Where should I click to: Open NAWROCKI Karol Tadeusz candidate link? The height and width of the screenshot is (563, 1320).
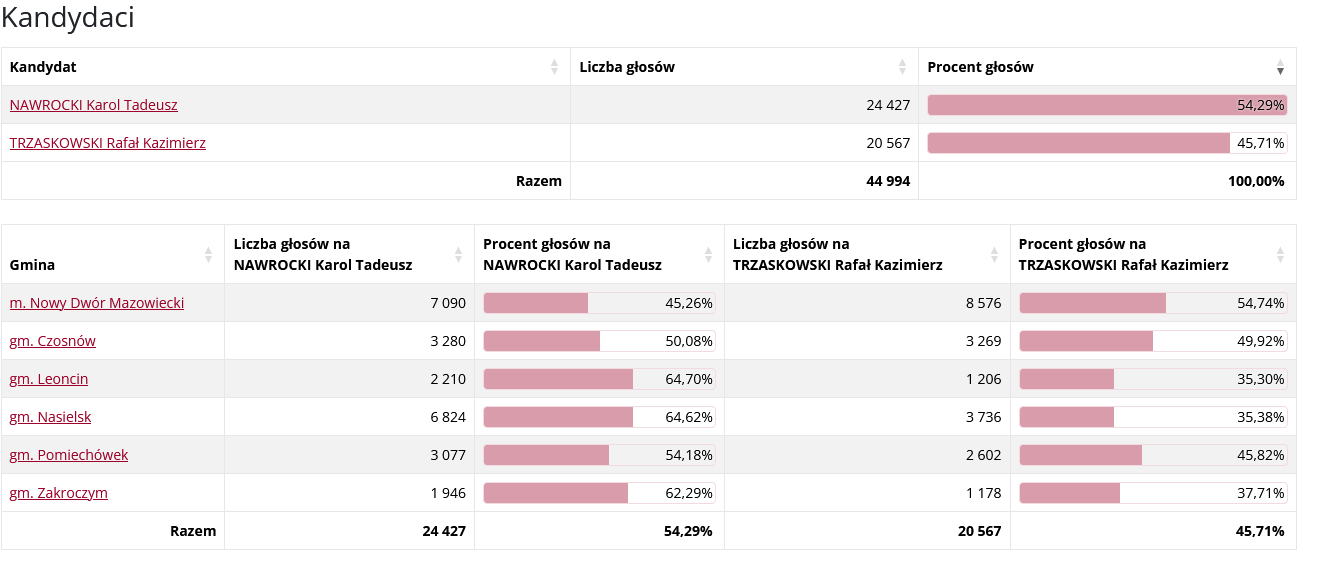tap(94, 105)
